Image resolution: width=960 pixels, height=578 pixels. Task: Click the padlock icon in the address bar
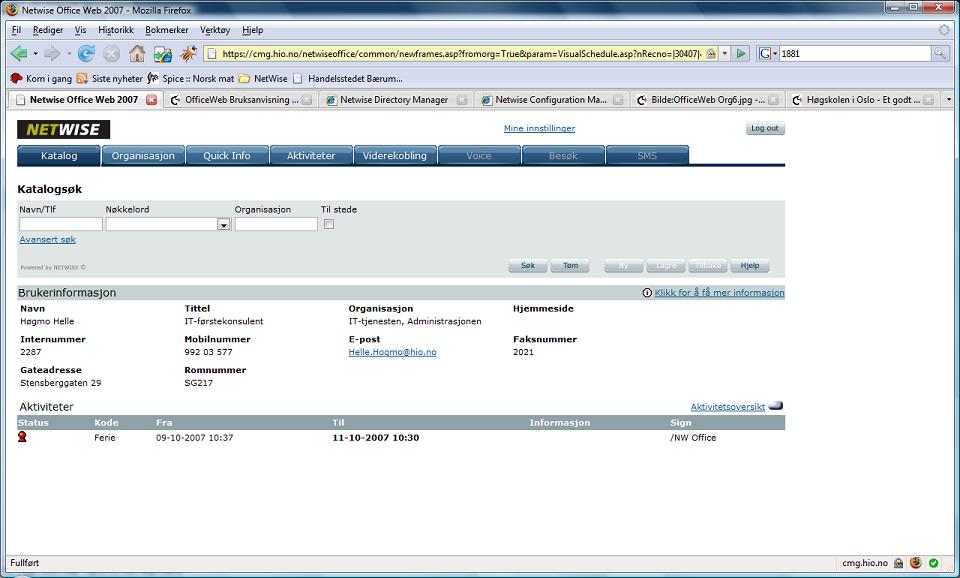(x=711, y=54)
